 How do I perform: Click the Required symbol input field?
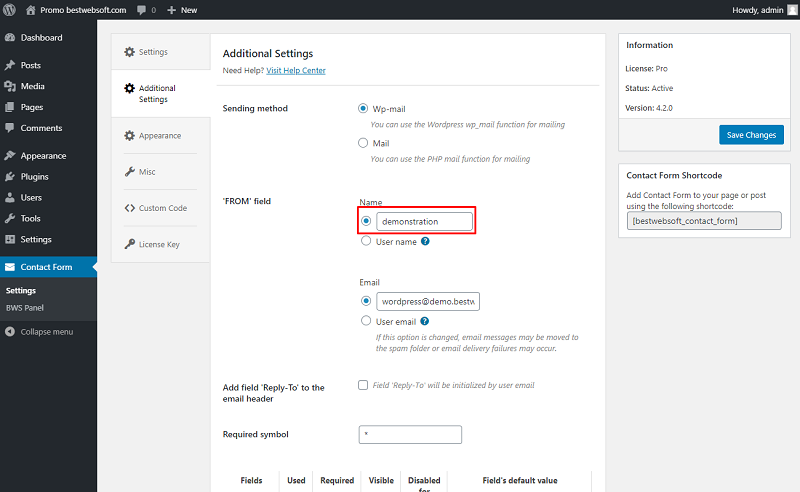pyautogui.click(x=410, y=434)
